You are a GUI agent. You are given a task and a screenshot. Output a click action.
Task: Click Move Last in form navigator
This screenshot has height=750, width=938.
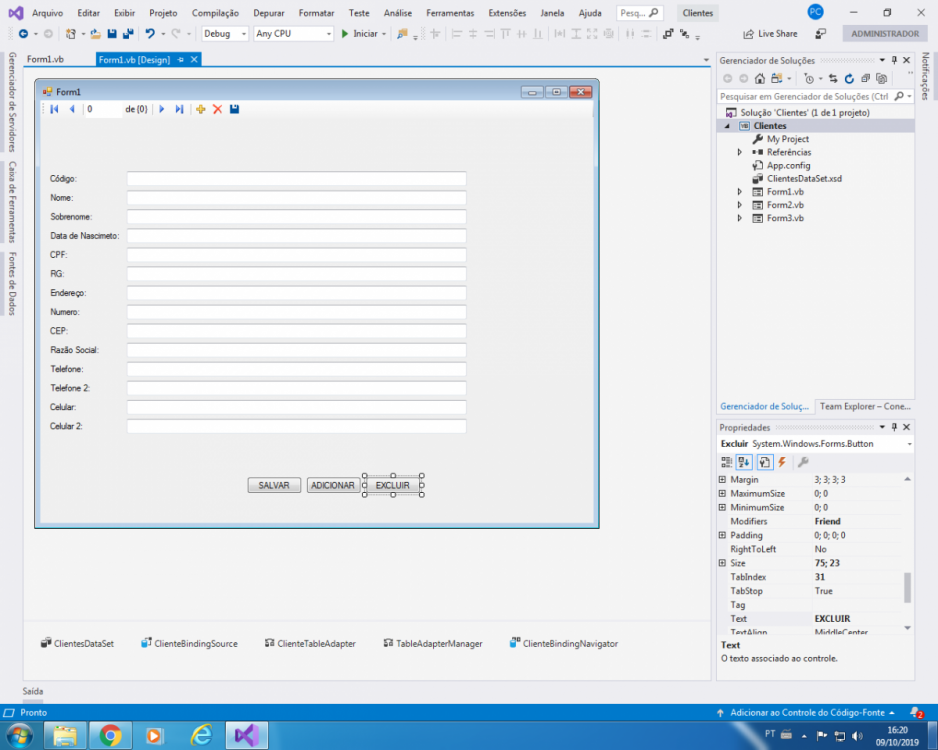tap(179, 109)
